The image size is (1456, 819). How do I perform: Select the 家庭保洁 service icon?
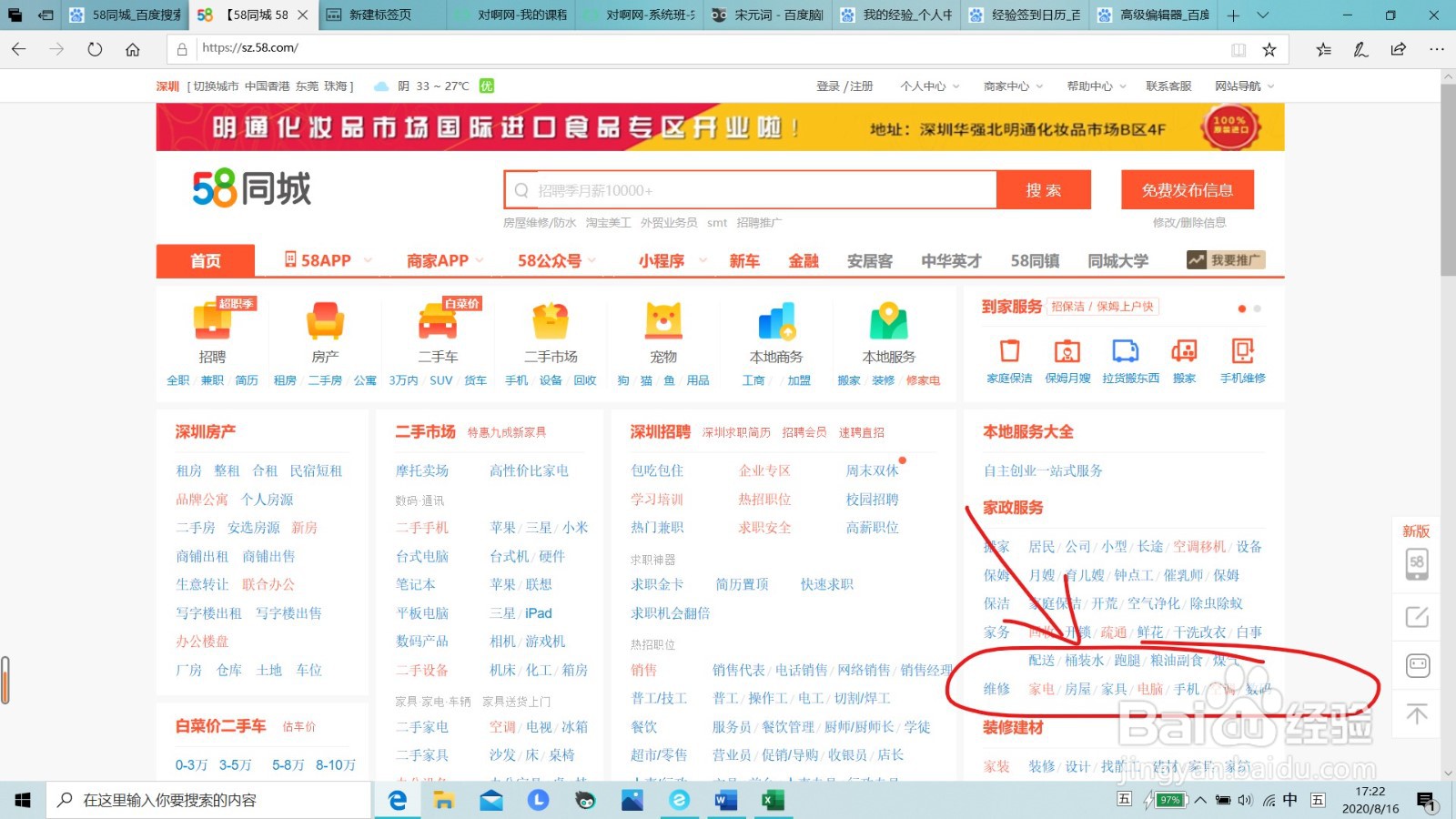(x=1009, y=351)
